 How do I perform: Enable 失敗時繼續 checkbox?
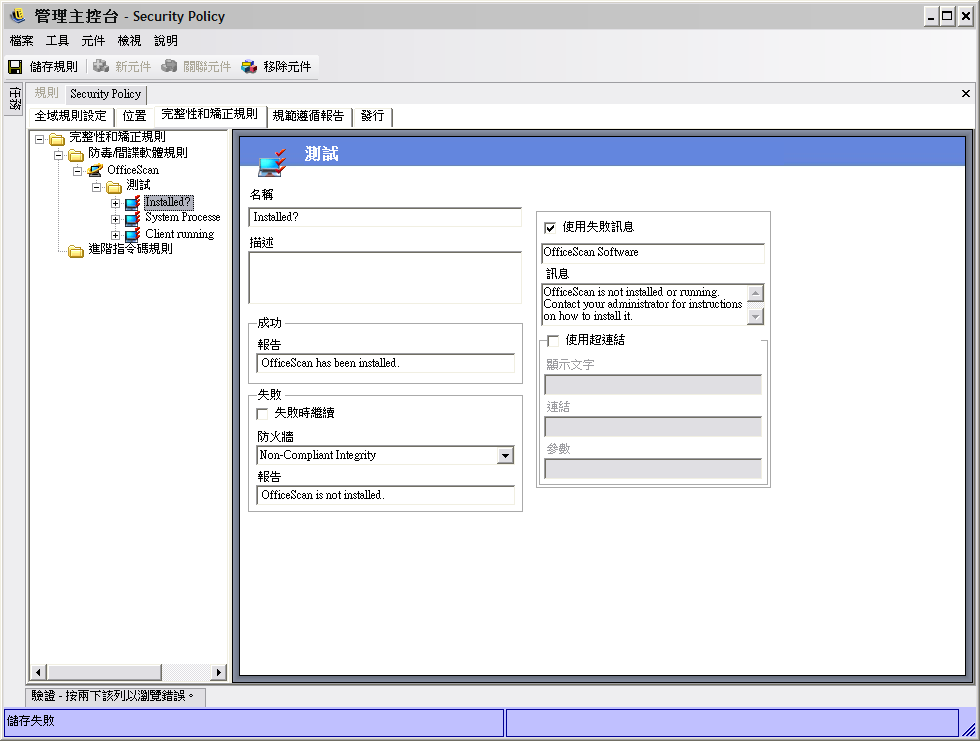(x=262, y=414)
